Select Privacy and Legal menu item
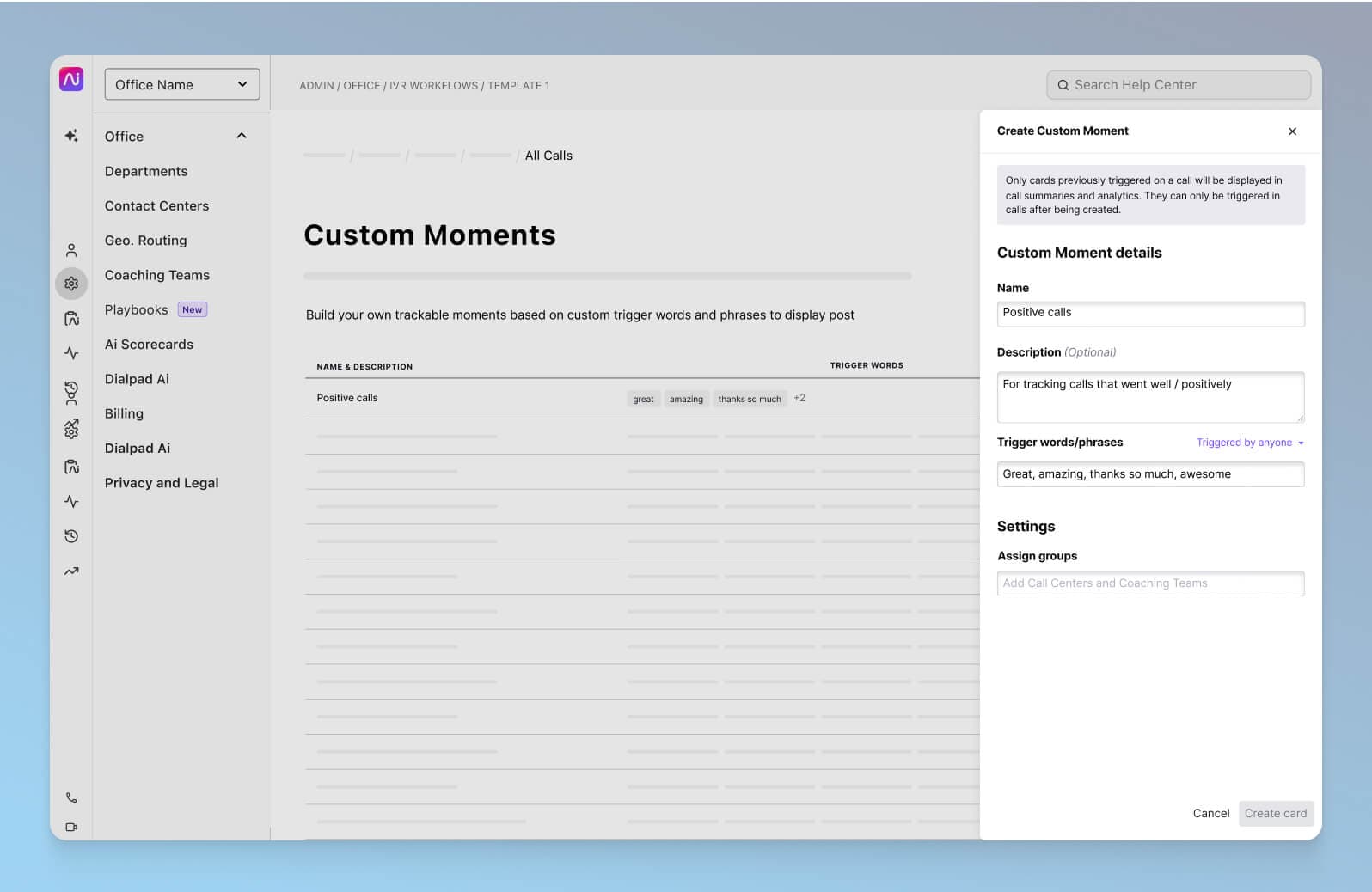Image resolution: width=1372 pixels, height=892 pixels. (x=162, y=483)
